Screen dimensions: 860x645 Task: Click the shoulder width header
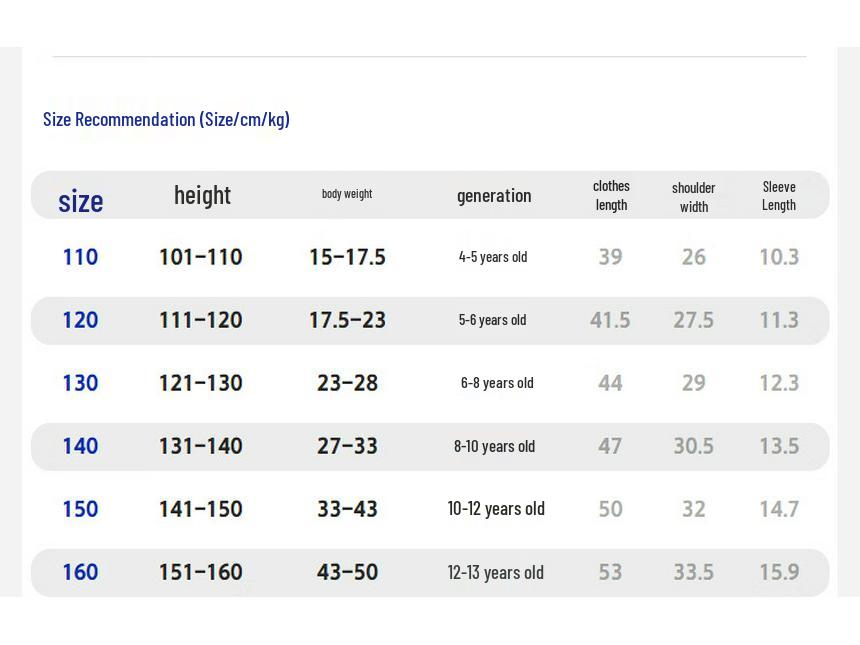coord(694,197)
